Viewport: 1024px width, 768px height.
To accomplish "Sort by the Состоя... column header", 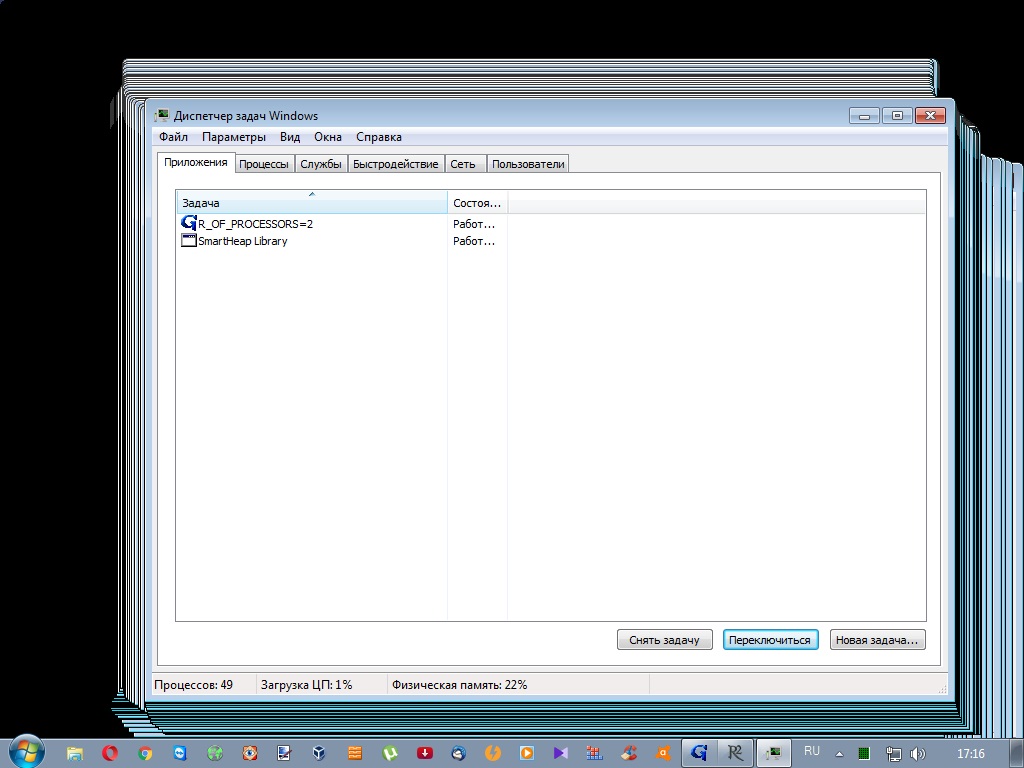I will tap(477, 202).
